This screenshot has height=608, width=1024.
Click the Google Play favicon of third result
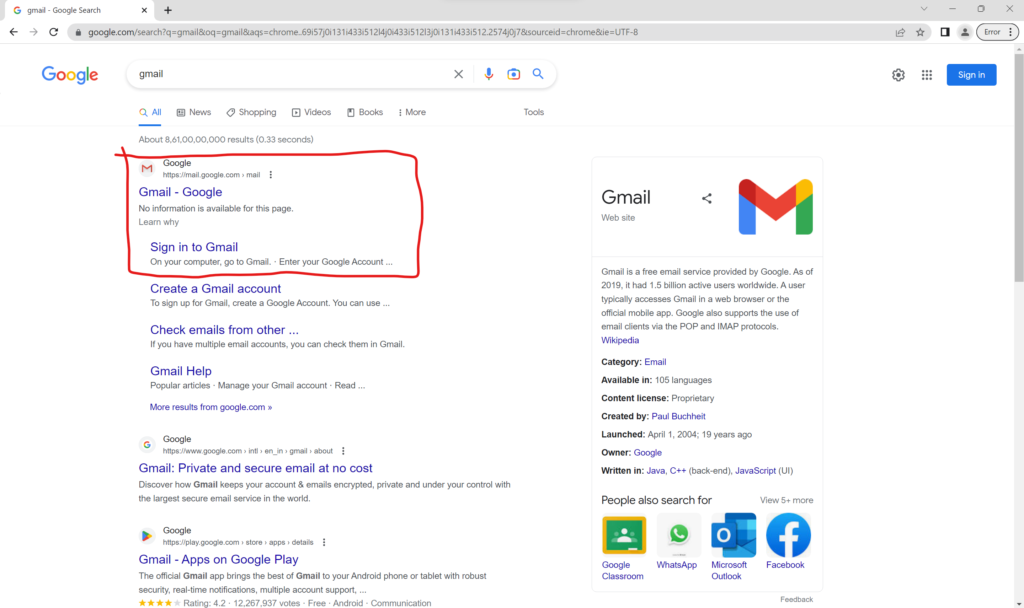147,536
